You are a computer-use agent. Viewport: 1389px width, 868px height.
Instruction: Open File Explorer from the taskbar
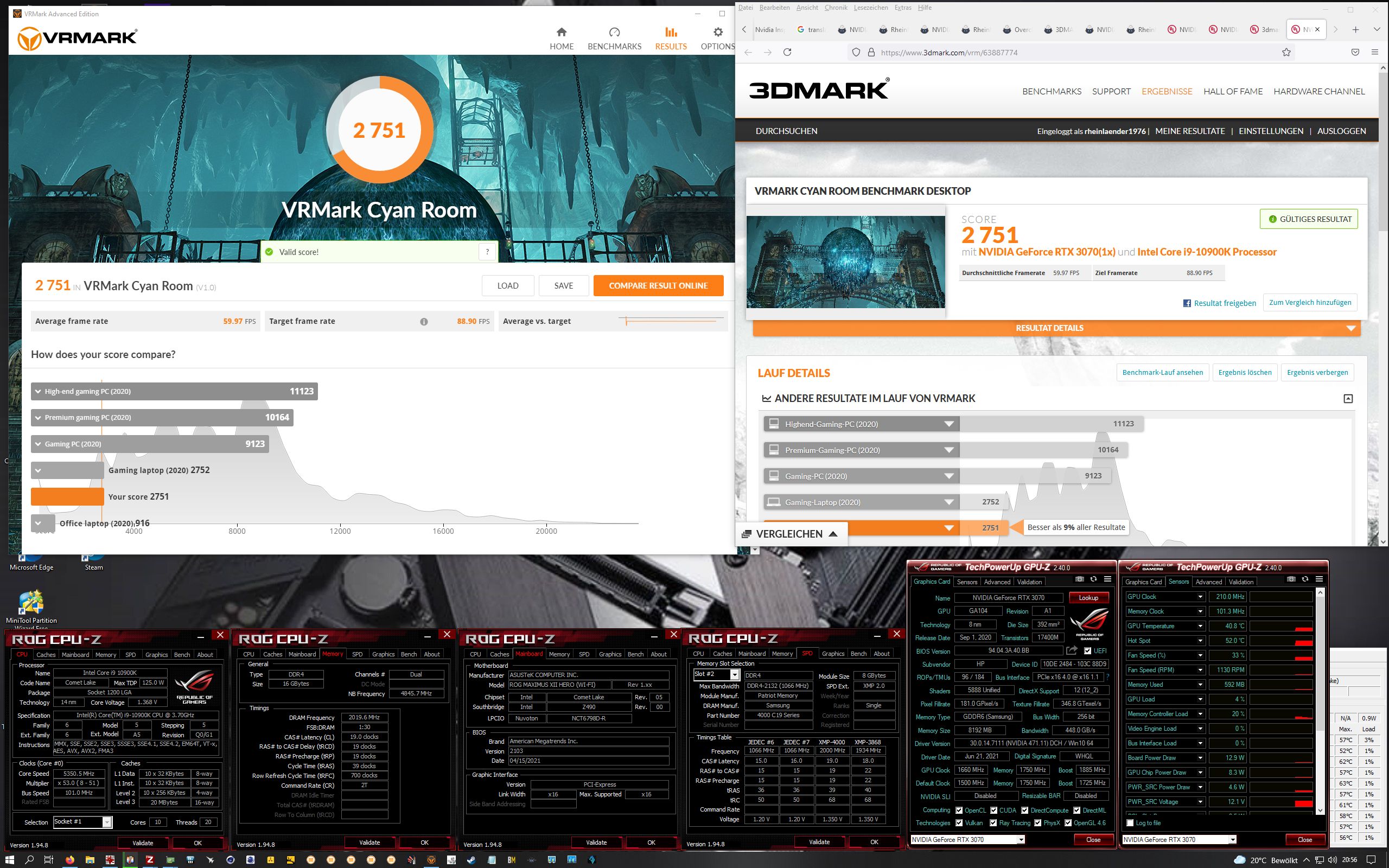click(x=90, y=859)
